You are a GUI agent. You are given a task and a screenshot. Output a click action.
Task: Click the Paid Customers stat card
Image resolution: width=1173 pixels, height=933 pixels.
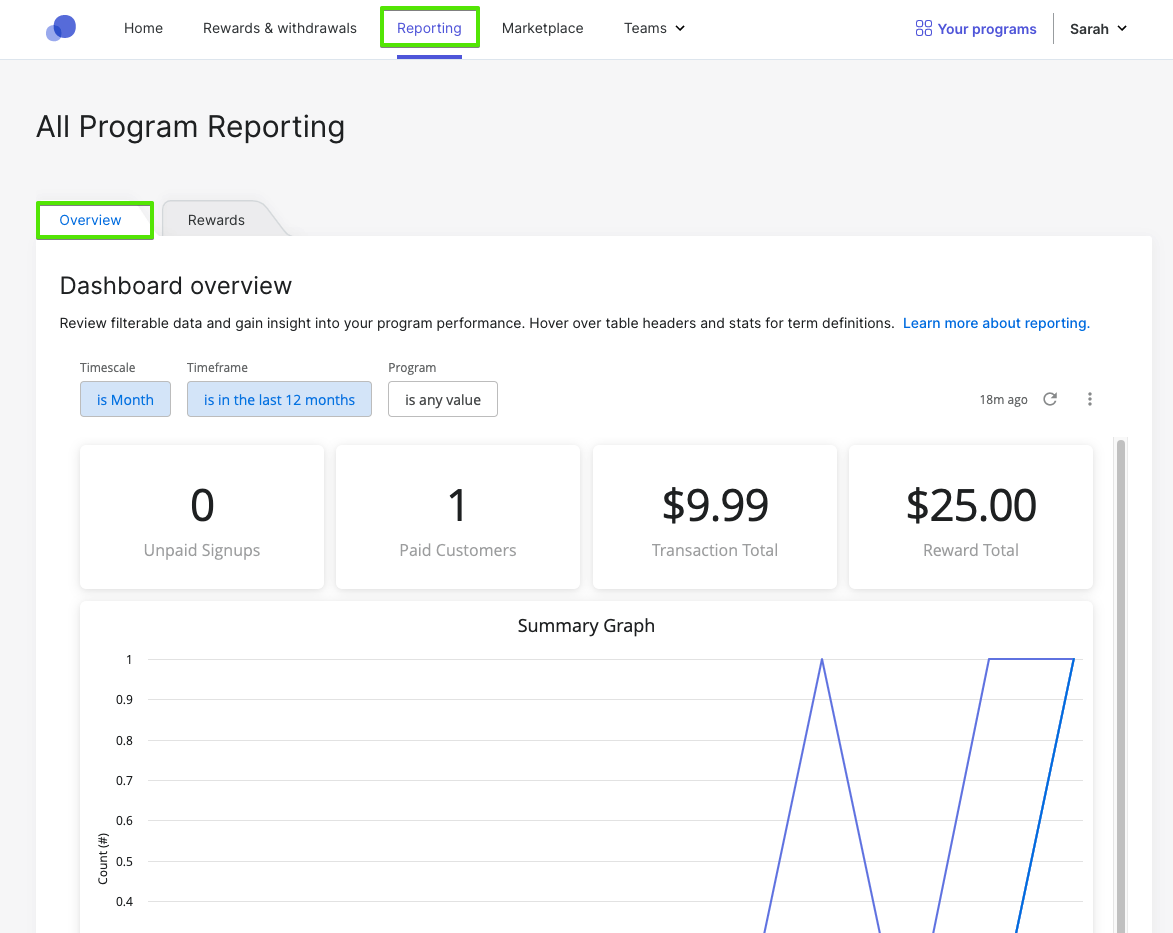pos(458,517)
